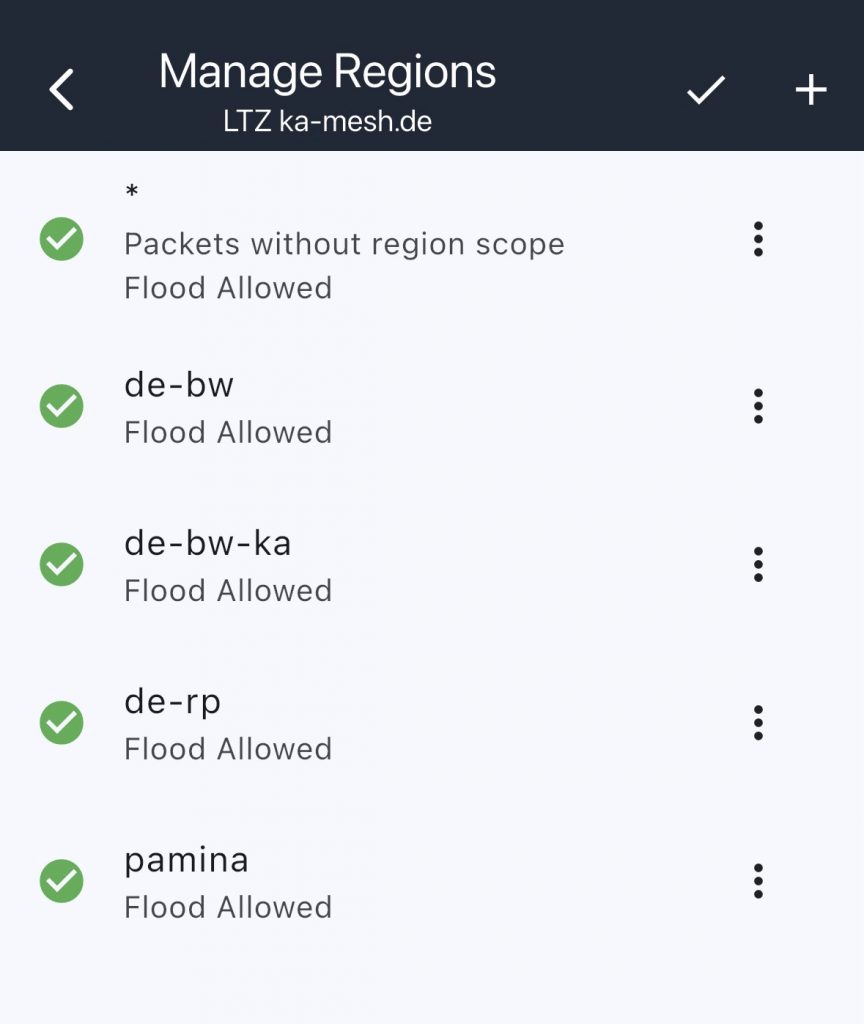Toggle green check for de-bw region
This screenshot has height=1024, width=864.
(x=62, y=406)
